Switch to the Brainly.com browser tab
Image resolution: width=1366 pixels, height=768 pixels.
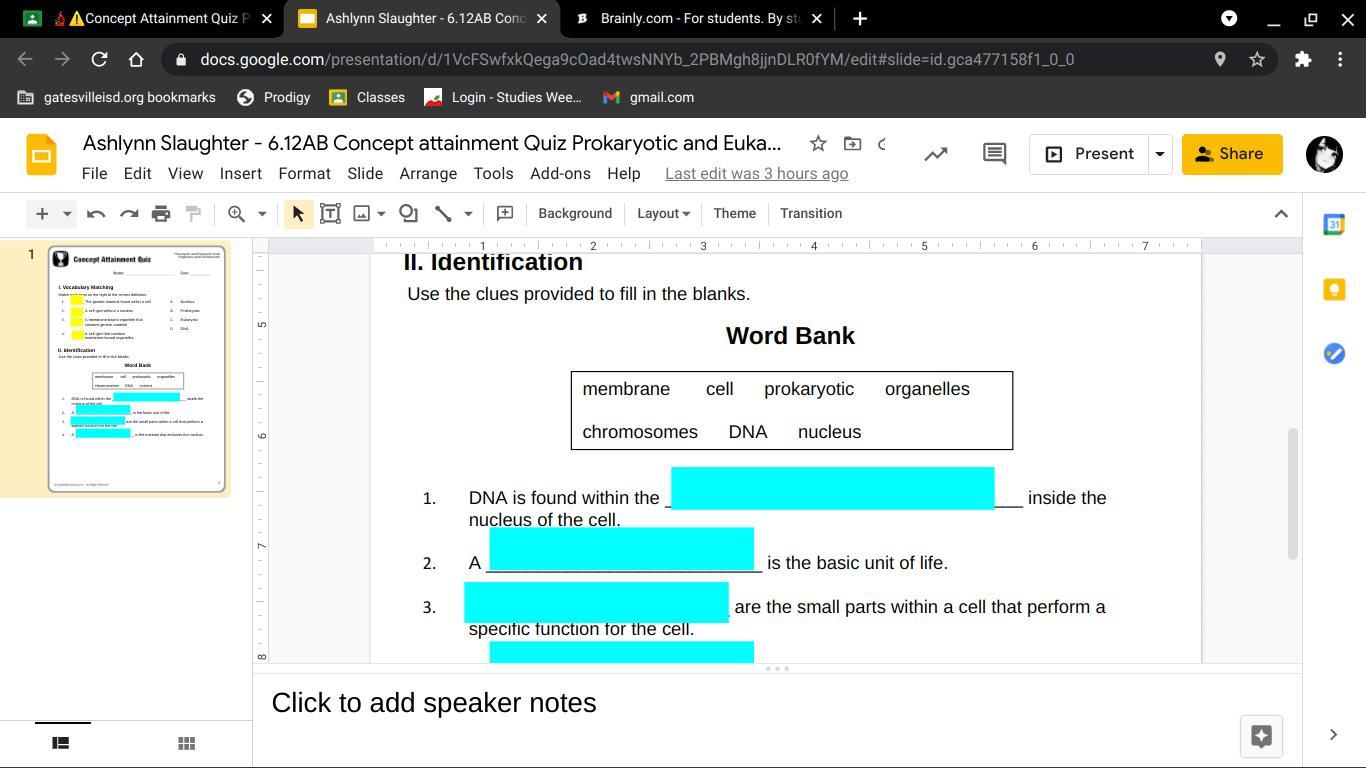coord(700,18)
